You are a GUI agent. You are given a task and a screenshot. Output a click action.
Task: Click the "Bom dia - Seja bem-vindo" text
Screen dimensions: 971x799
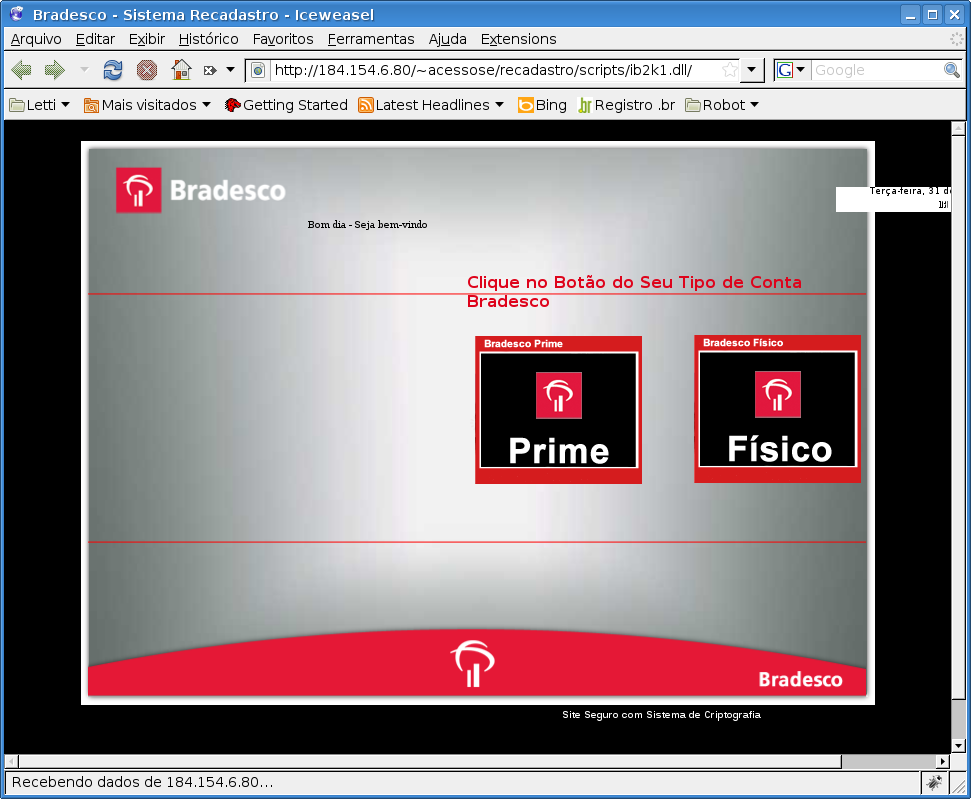(x=367, y=224)
